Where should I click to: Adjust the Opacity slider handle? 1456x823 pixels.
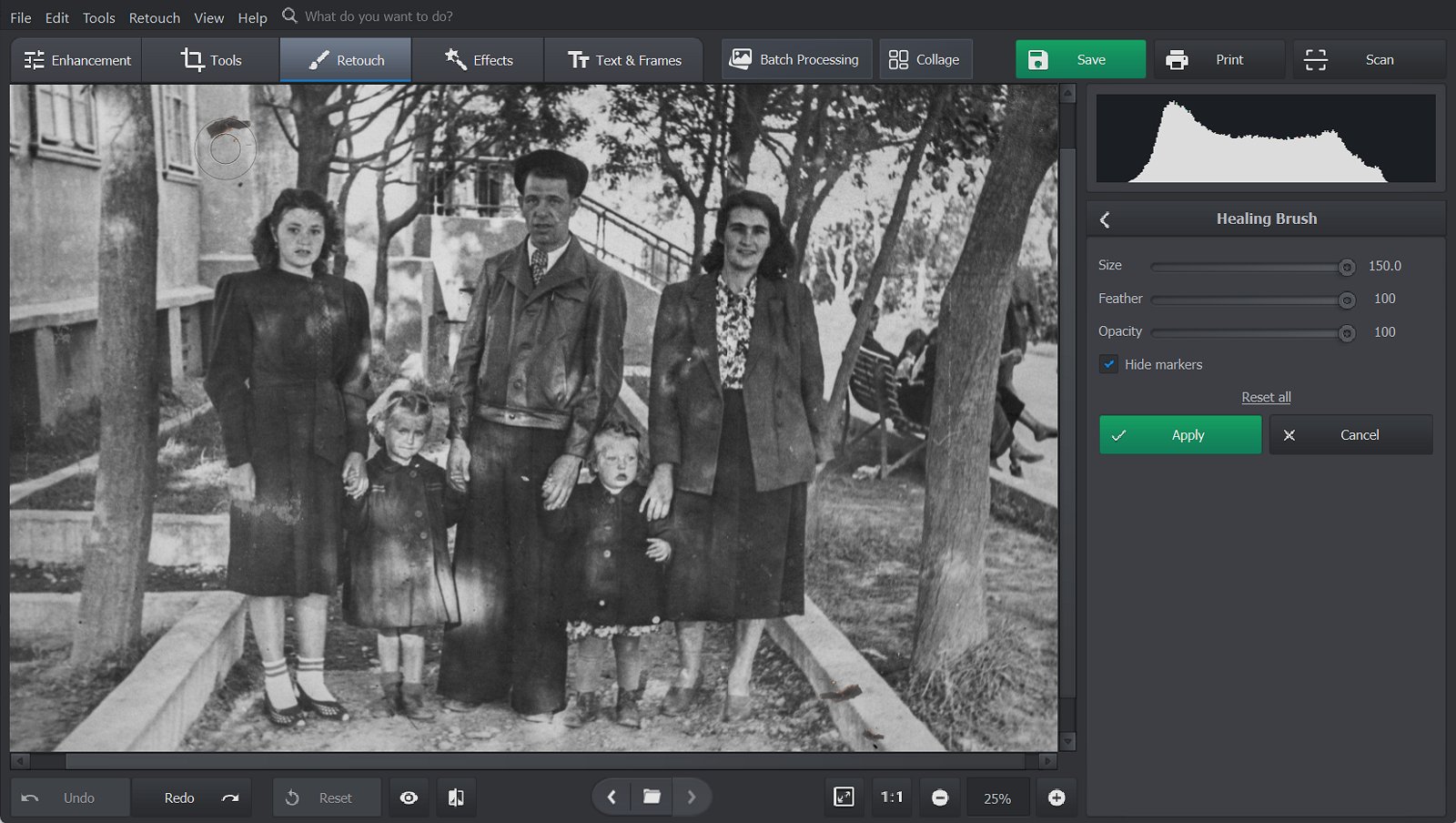(1347, 333)
